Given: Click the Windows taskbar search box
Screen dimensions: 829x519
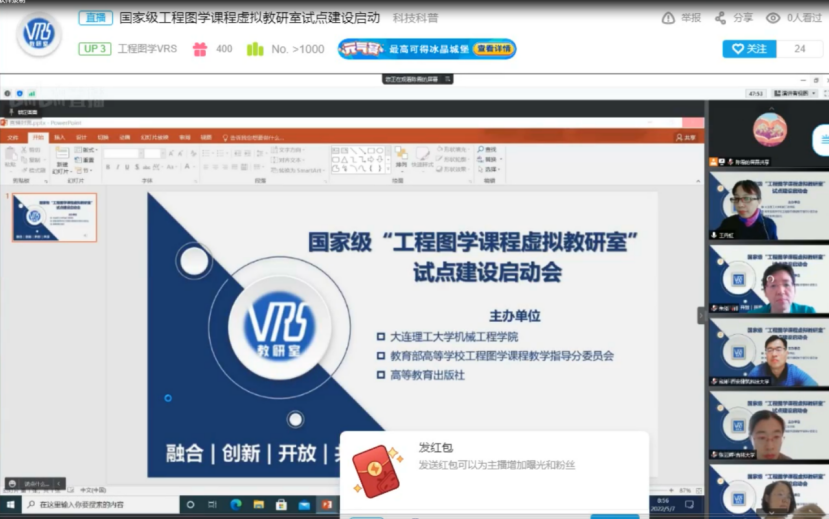Looking at the screenshot, I should (100, 505).
